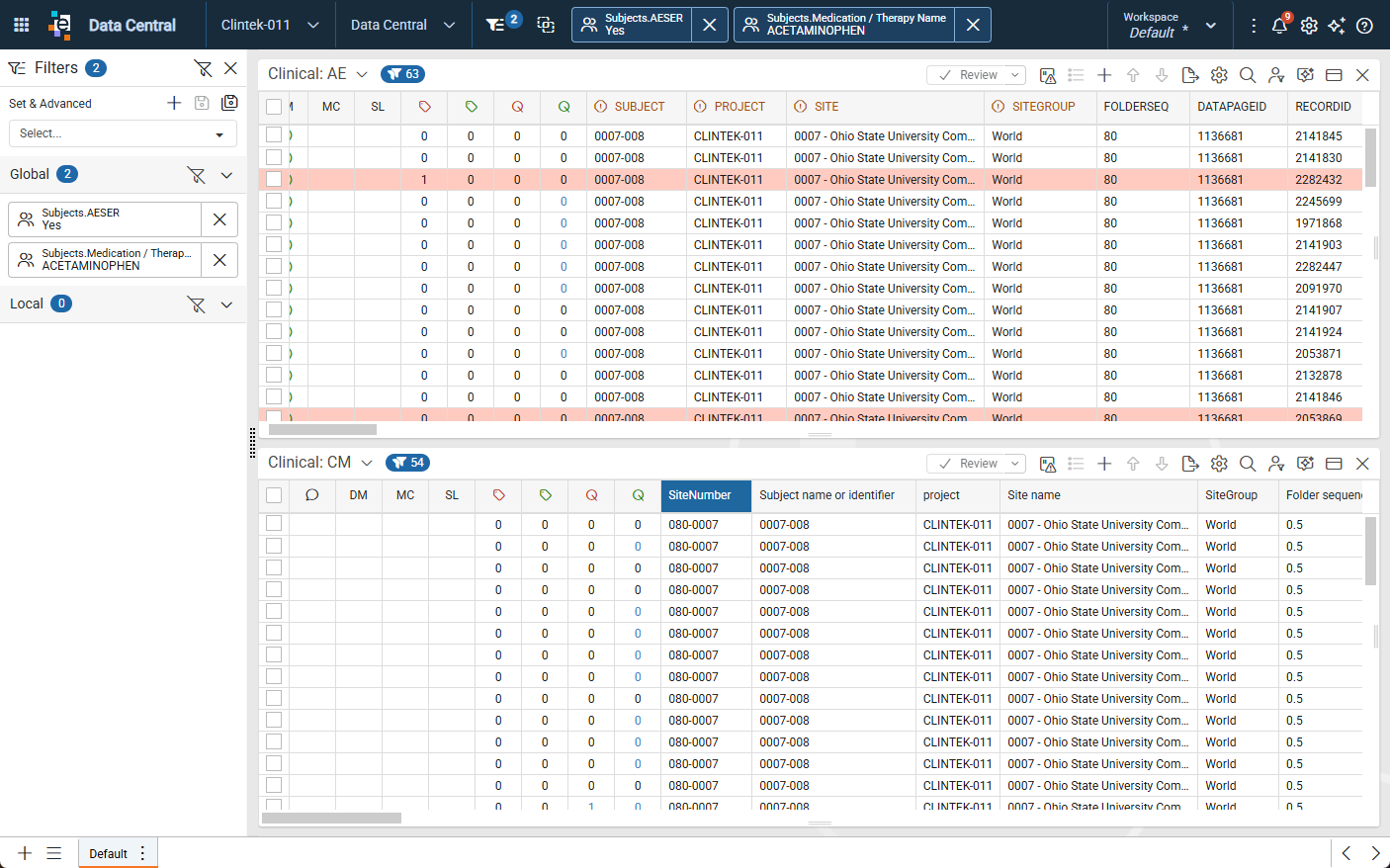The image size is (1390, 868).
Task: Expand the Workspace Default dropdown
Action: coord(1211,26)
